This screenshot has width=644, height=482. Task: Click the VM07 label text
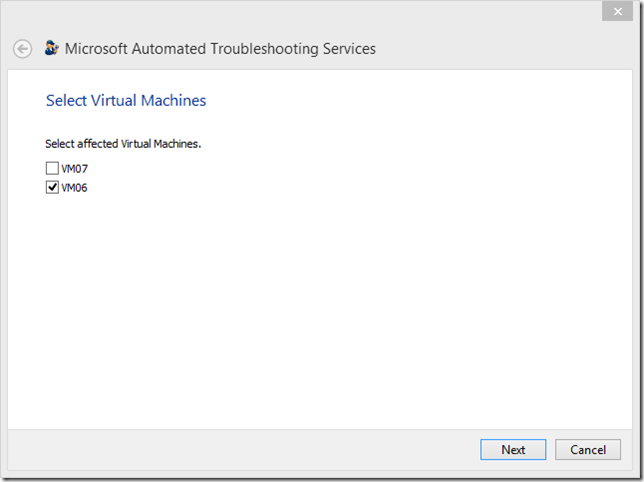tap(74, 169)
